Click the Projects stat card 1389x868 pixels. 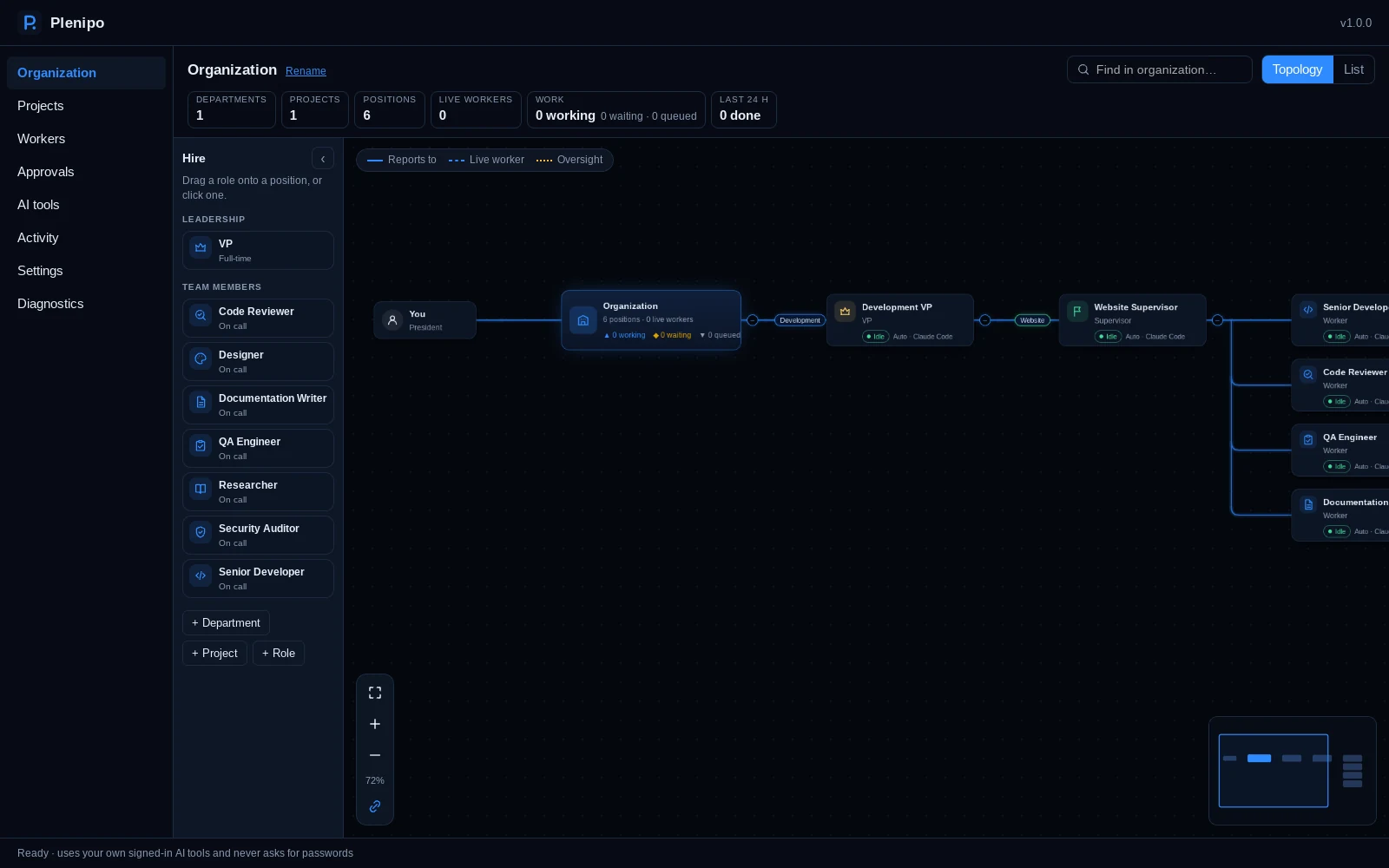(x=315, y=109)
